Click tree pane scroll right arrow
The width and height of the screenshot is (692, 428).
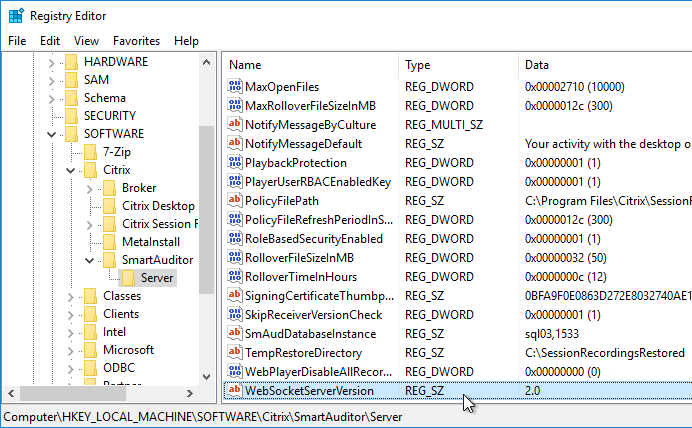pos(190,393)
